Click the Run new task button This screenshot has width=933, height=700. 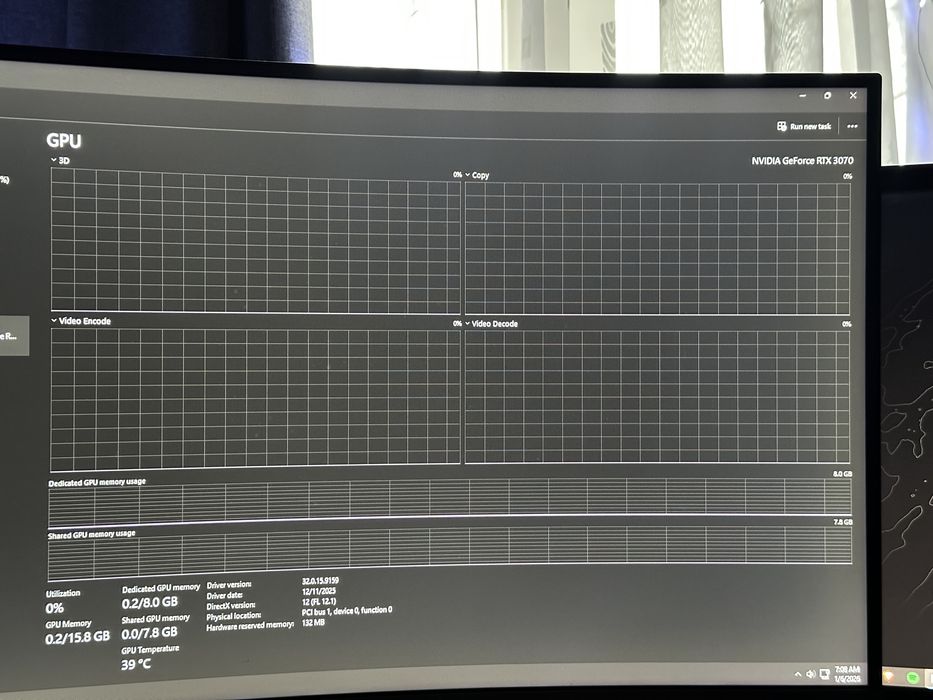pos(804,126)
